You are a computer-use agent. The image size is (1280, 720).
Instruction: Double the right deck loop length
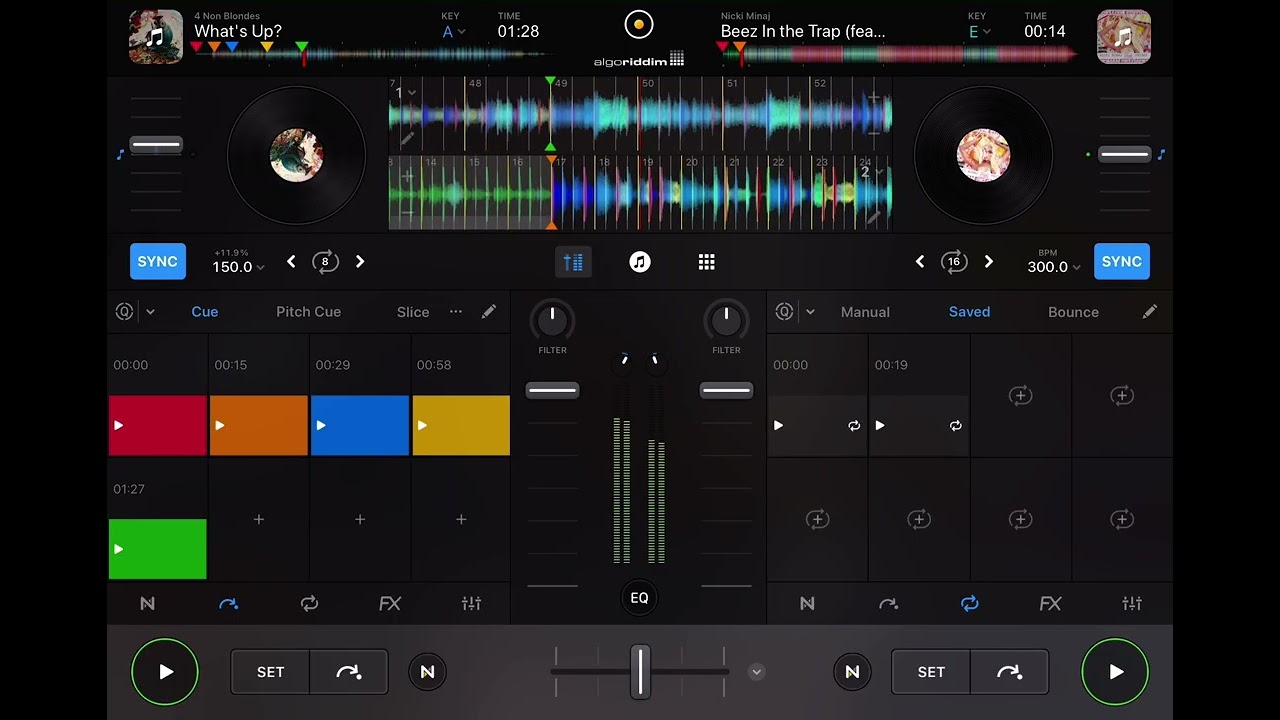(989, 262)
